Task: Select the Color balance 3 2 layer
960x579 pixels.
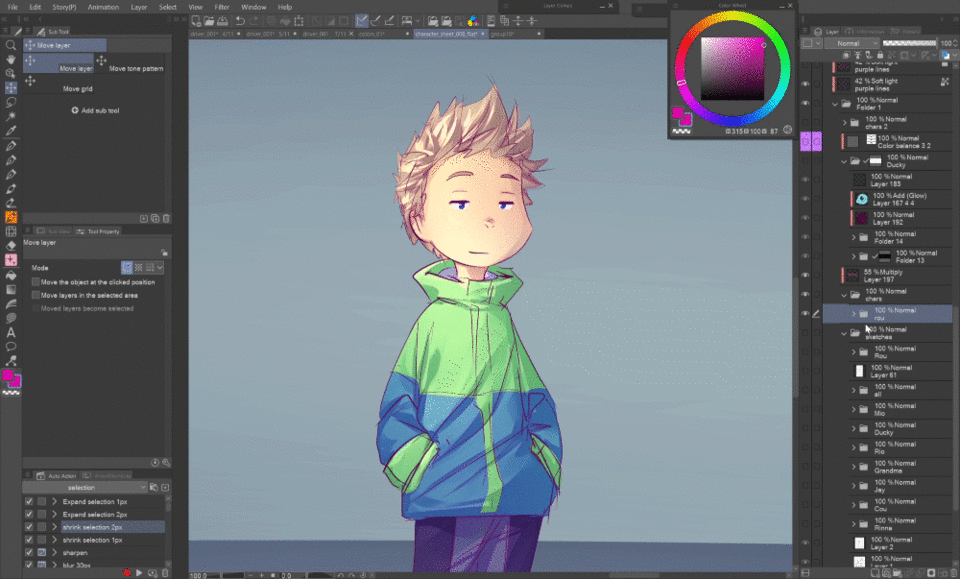Action: (896, 142)
